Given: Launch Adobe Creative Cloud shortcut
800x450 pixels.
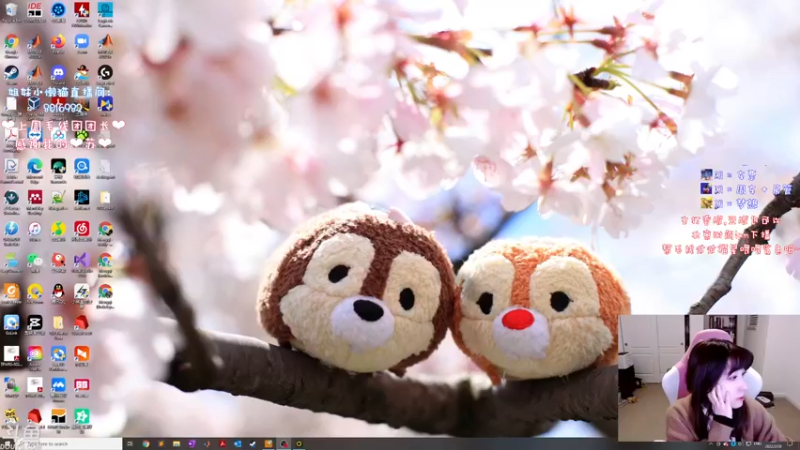Looking at the screenshot, I should pos(35,354).
